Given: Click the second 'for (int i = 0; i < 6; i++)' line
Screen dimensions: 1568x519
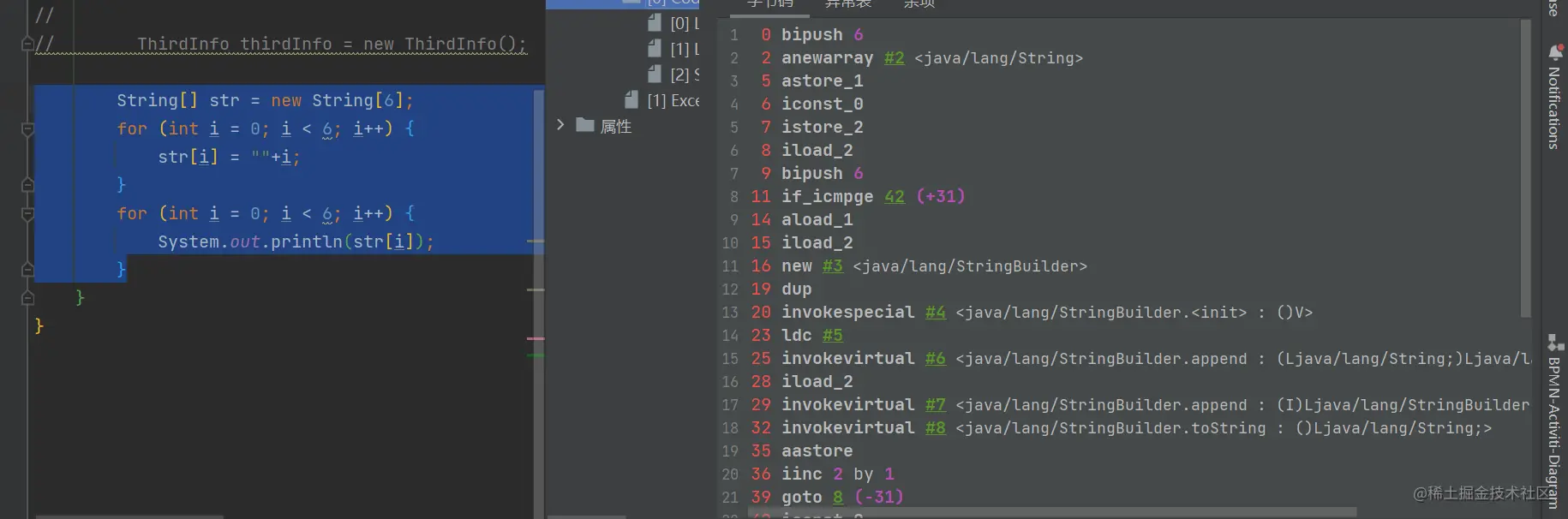Looking at the screenshot, I should (x=266, y=214).
